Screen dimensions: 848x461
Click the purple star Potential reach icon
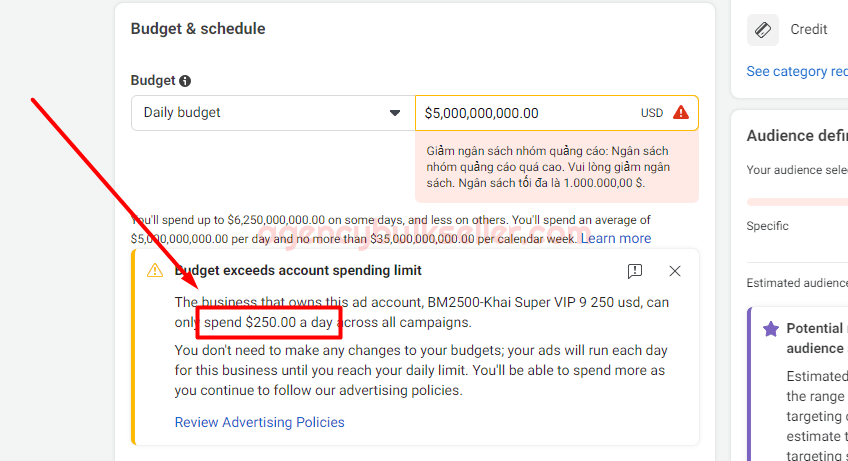770,328
